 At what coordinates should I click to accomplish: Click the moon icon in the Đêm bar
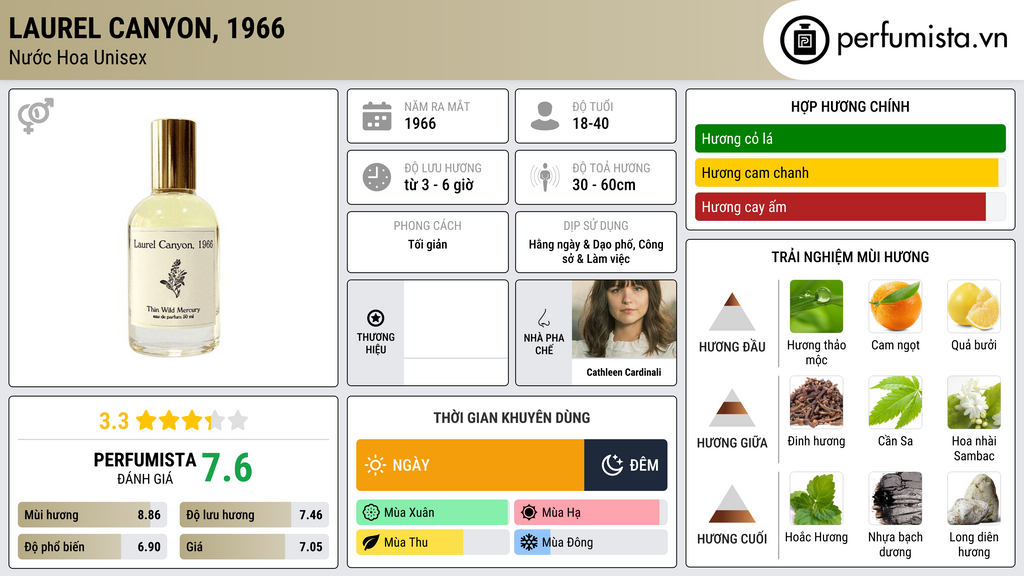coord(612,465)
